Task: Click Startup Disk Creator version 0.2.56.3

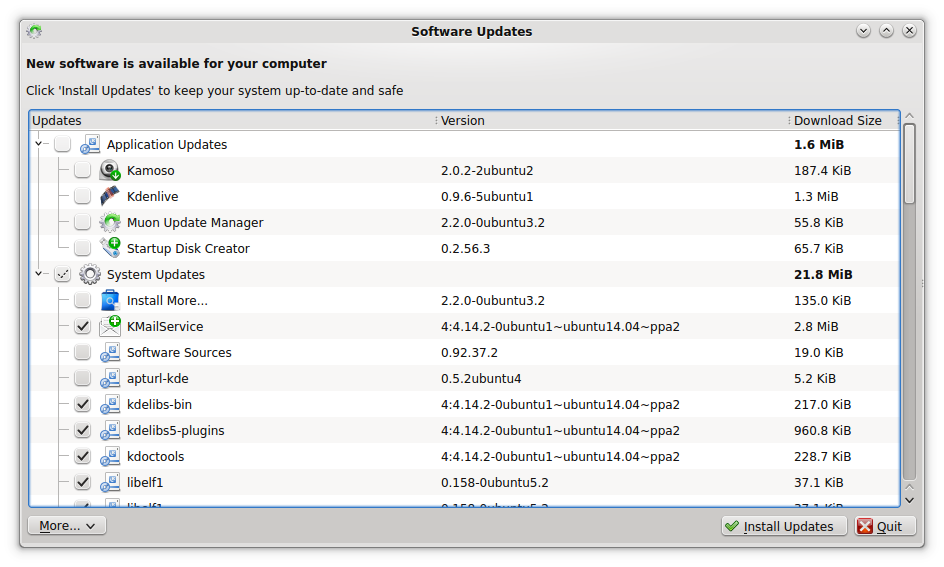Action: click(465, 249)
